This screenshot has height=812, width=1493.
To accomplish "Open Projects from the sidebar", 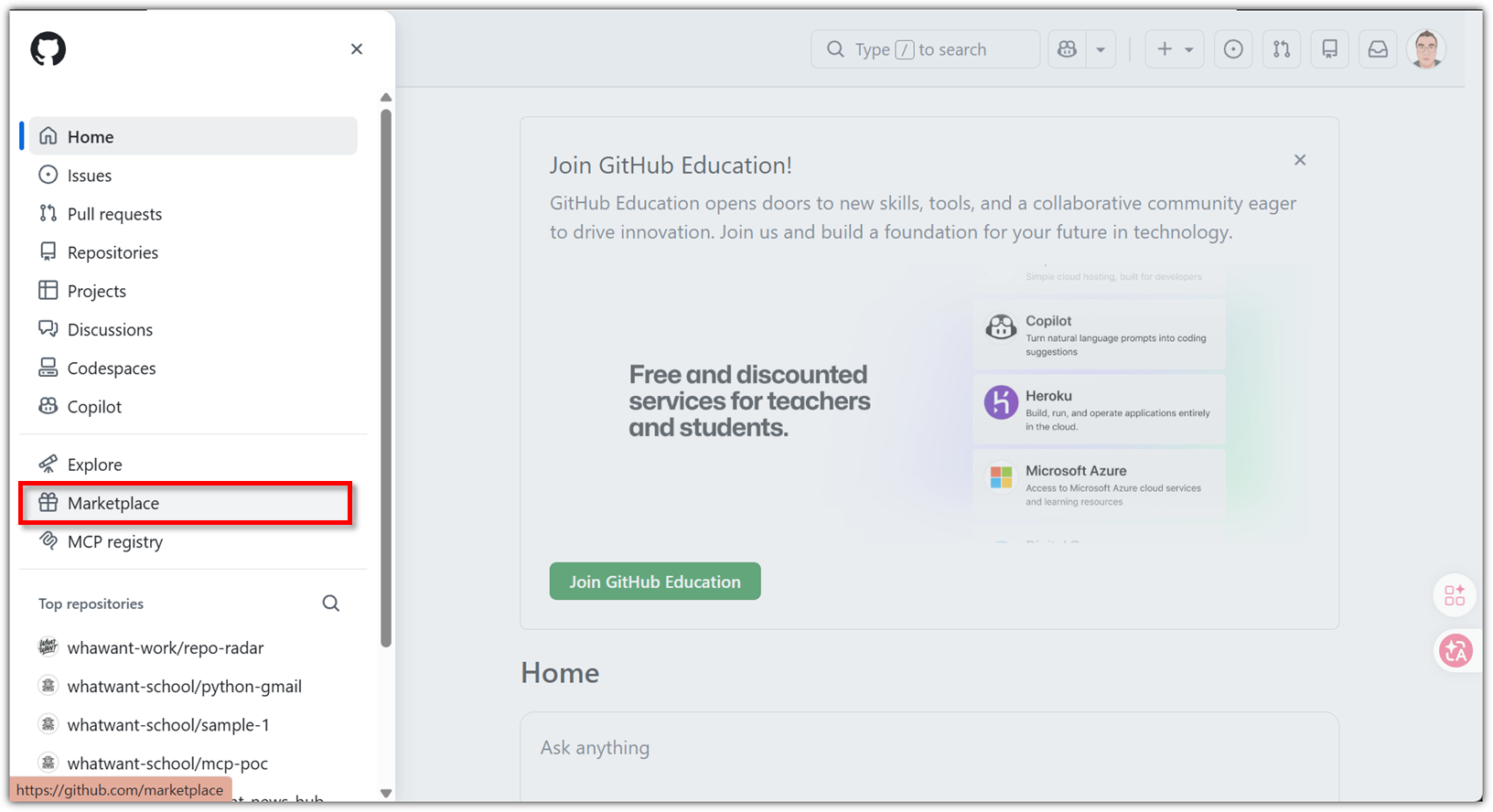I will (193, 291).
